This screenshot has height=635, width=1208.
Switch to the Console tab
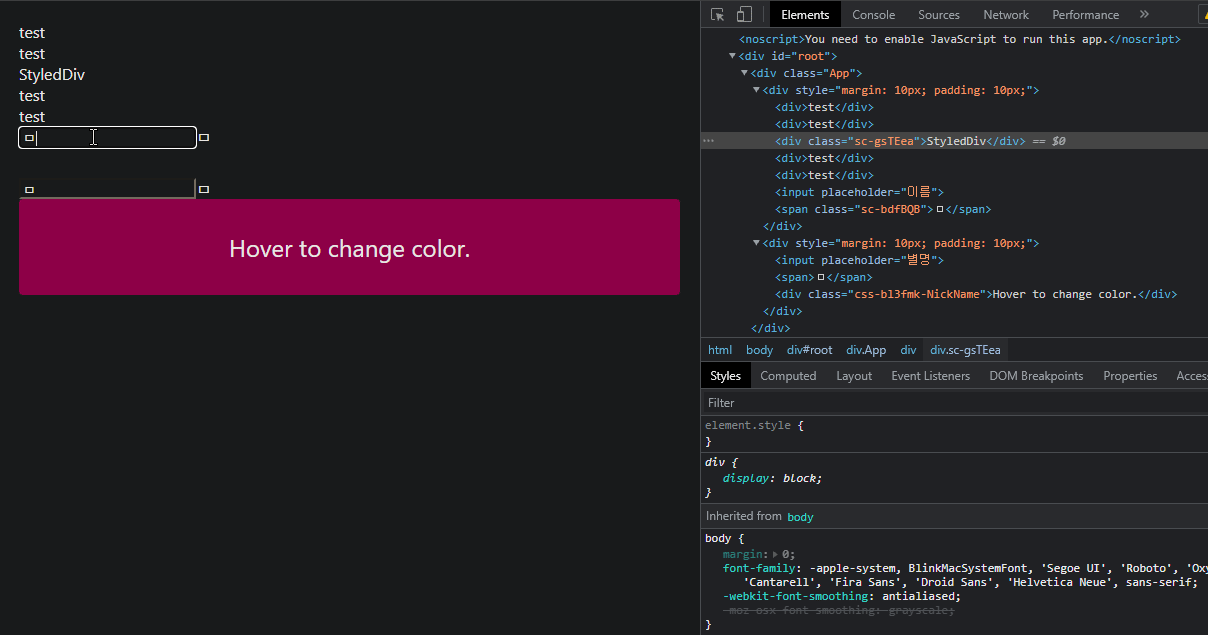point(873,14)
